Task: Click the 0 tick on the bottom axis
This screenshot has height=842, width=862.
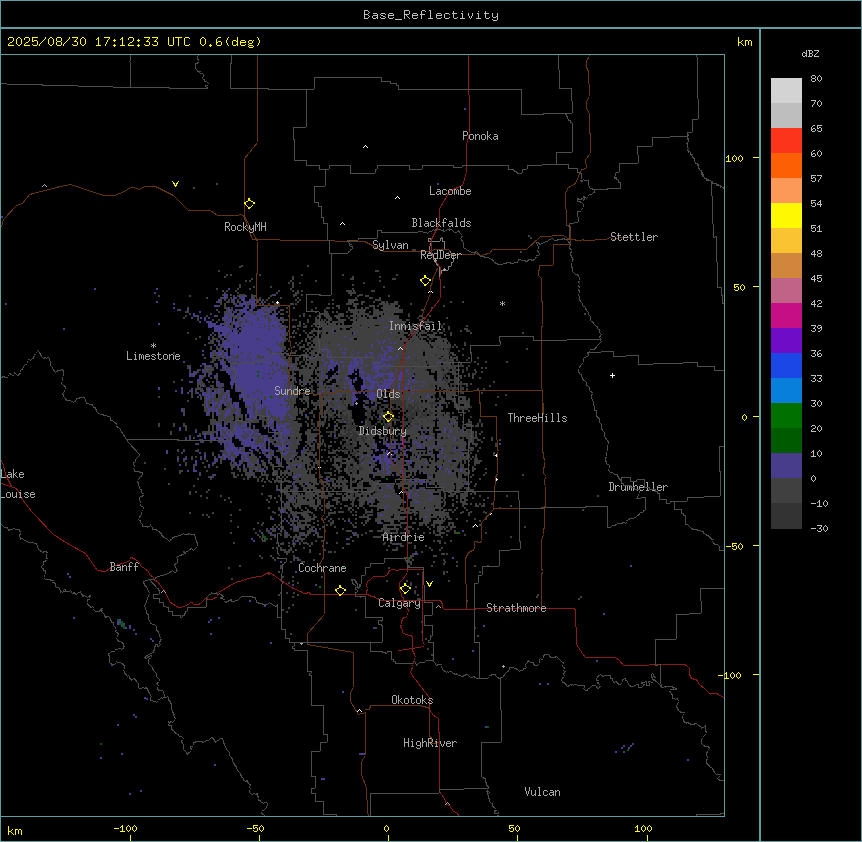Action: [386, 828]
